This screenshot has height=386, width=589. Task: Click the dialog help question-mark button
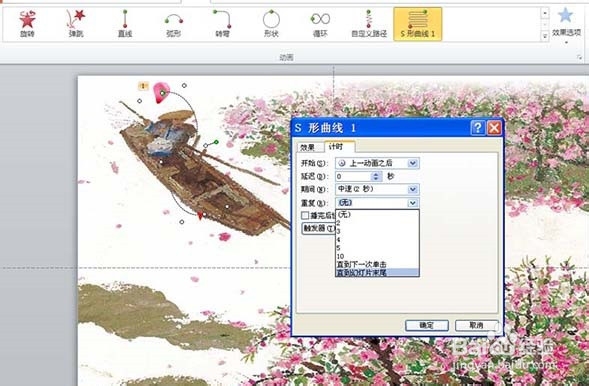point(478,128)
